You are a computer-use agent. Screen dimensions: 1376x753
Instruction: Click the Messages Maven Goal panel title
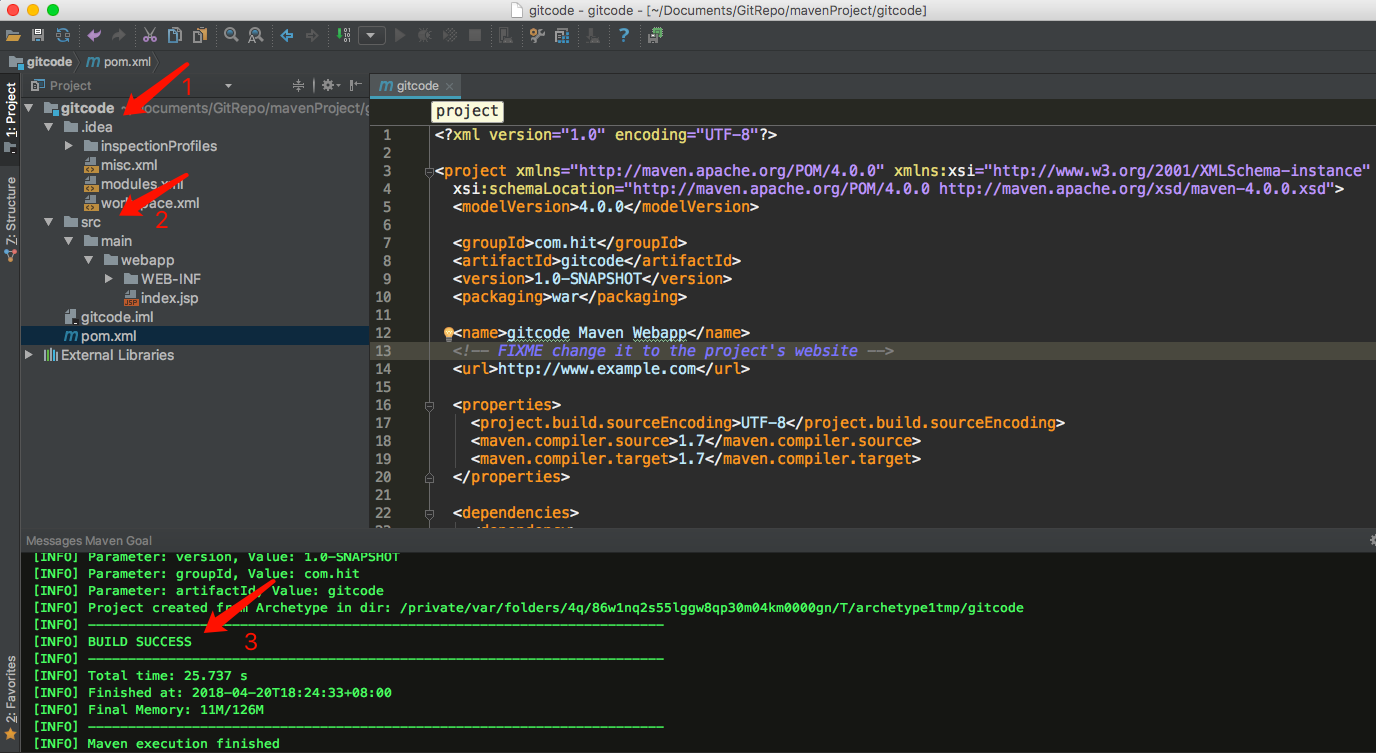89,541
